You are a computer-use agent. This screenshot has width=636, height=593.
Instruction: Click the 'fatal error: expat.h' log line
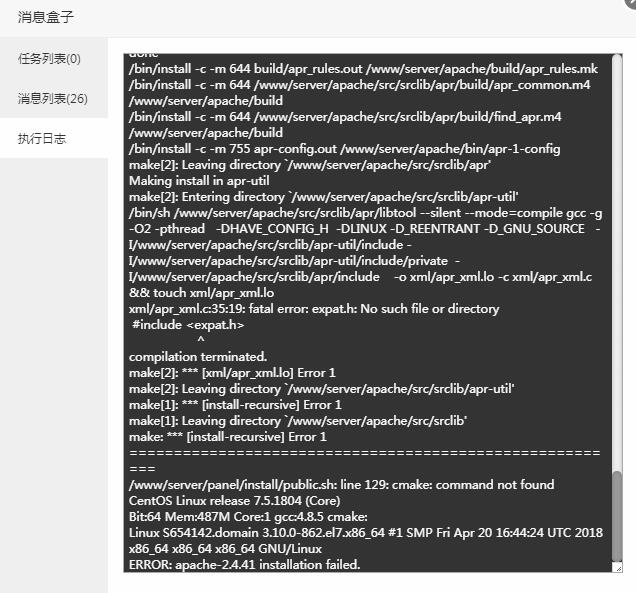314,309
